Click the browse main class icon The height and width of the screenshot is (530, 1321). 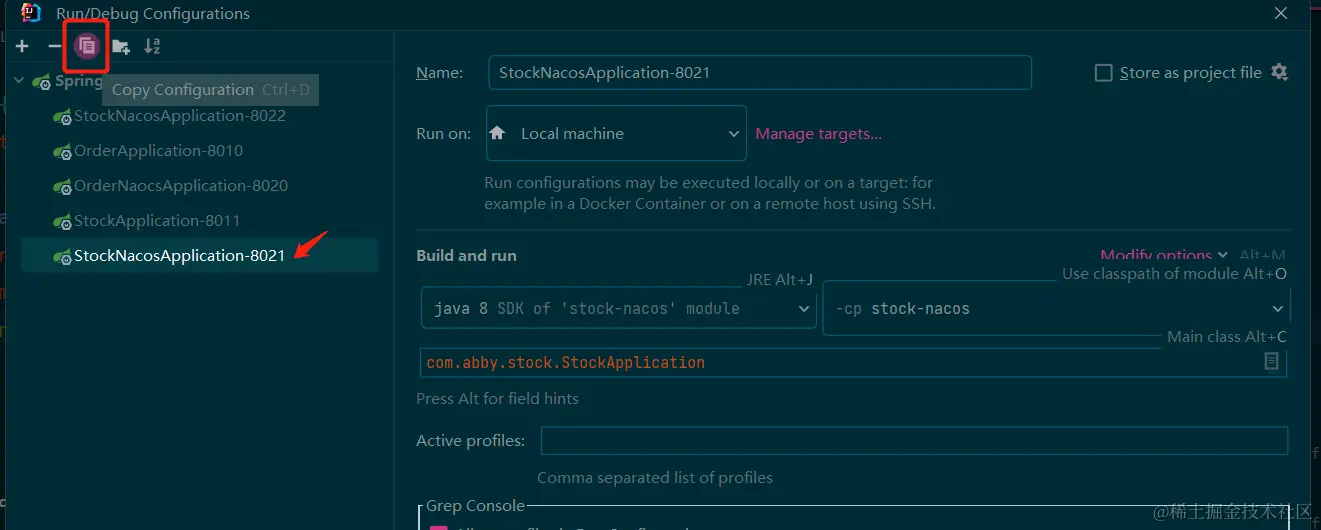[1271, 362]
